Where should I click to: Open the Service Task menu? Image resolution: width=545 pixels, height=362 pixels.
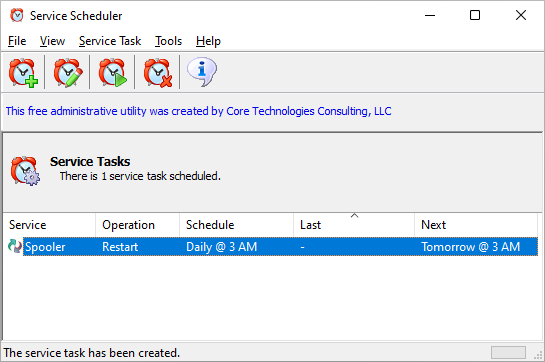coord(110,41)
